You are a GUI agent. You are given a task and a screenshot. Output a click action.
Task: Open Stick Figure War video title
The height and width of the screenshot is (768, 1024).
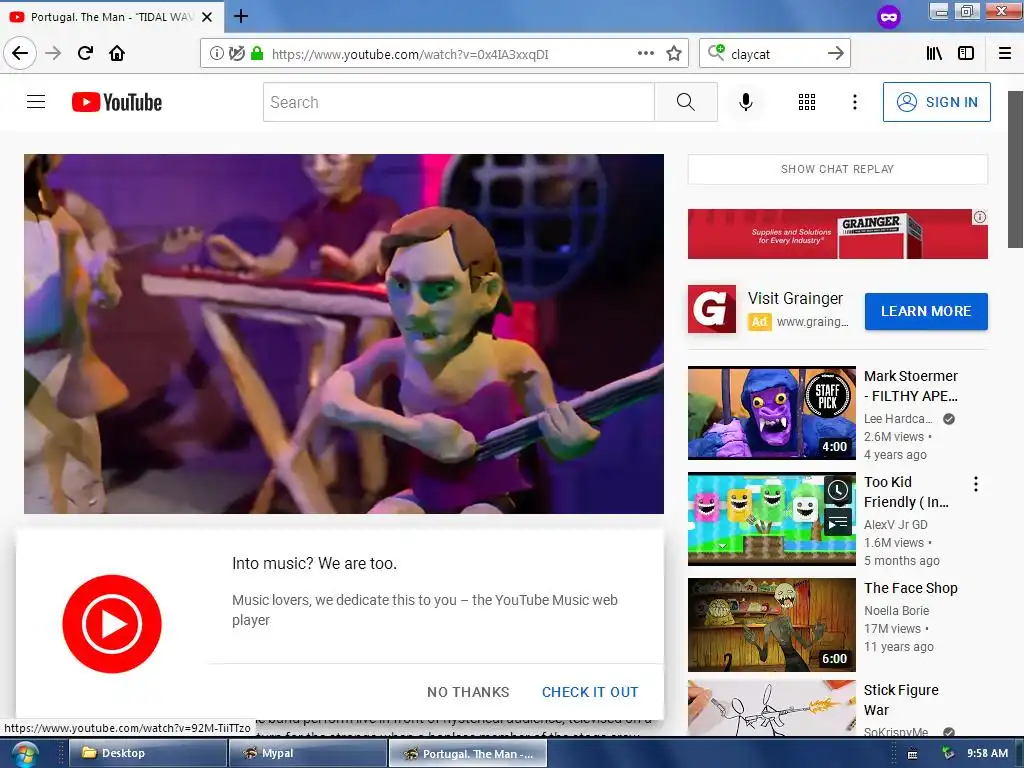901,700
